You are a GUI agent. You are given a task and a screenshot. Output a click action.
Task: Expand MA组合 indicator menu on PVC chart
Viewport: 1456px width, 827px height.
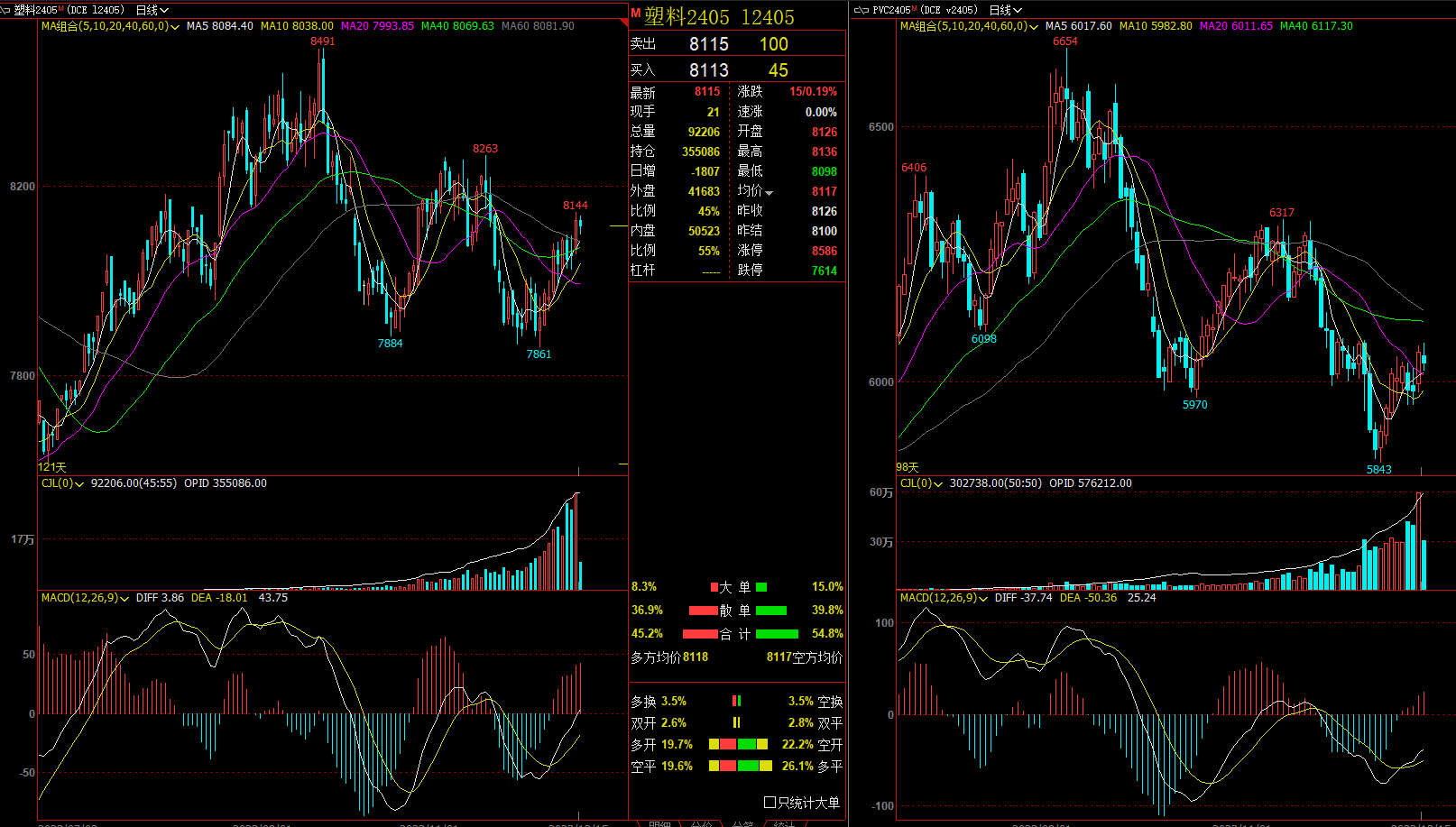1033,27
